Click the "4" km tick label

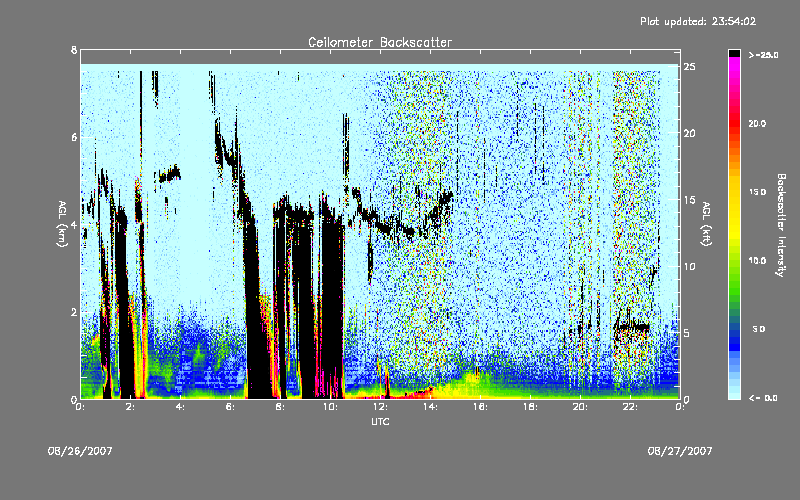pos(74,224)
